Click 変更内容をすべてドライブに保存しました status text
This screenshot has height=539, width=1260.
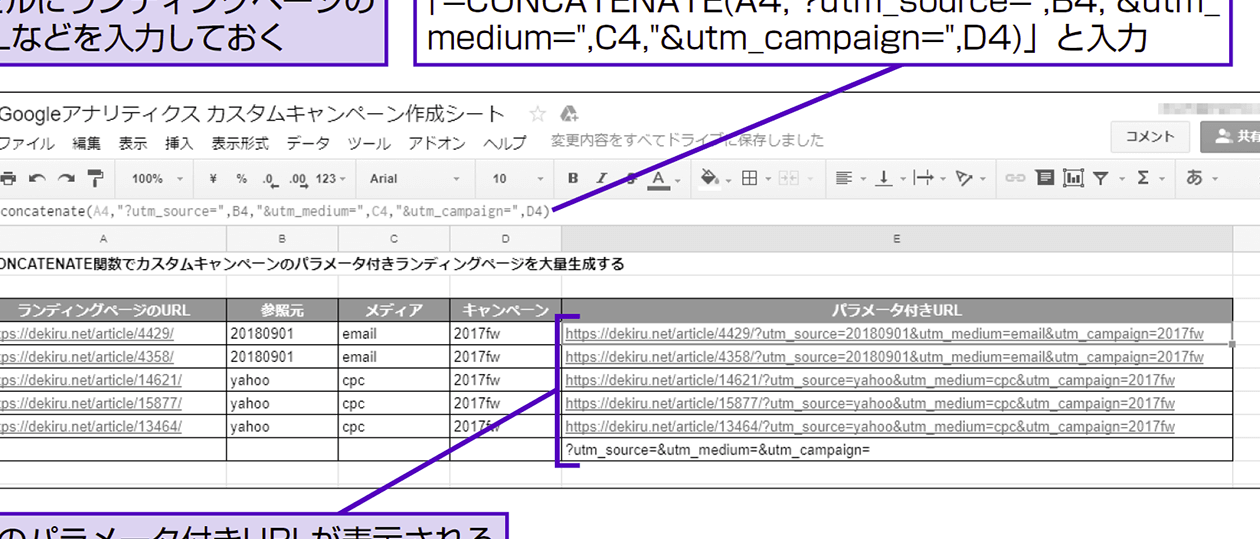pos(688,141)
